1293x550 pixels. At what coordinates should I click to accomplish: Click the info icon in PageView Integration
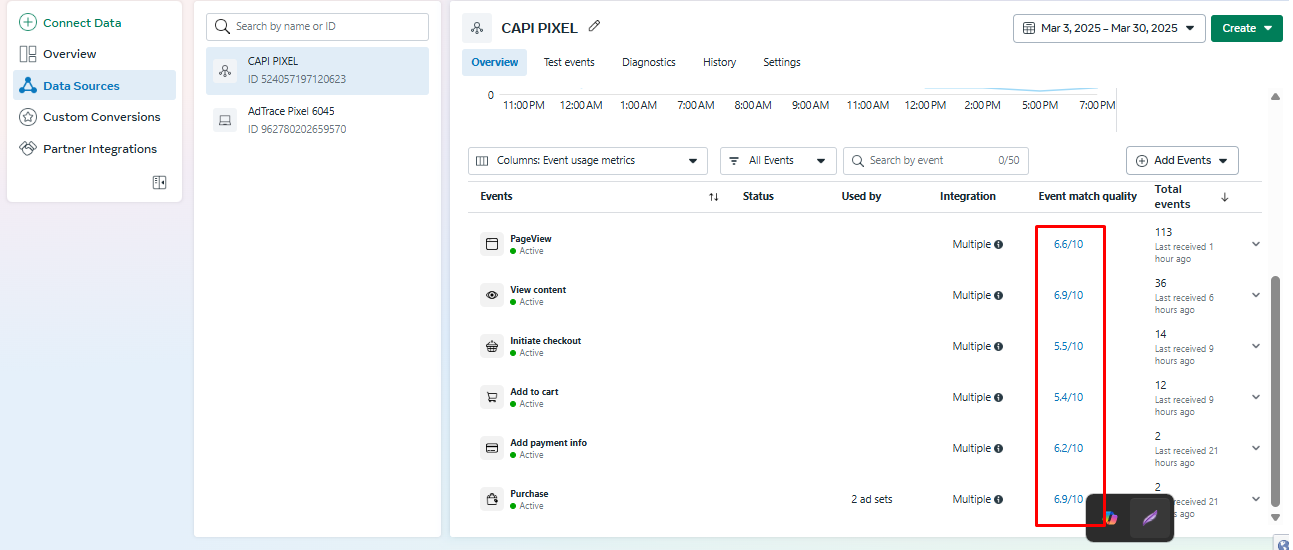click(998, 245)
